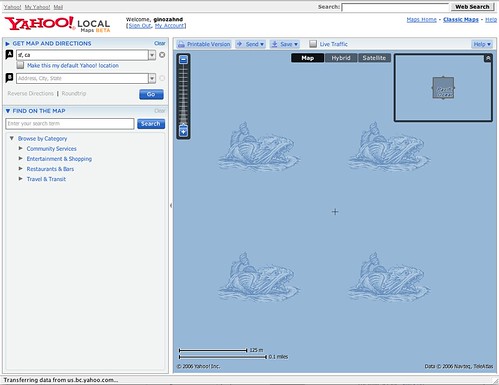Open the Help dropdown in map toolbar
The width and height of the screenshot is (499, 385).
482,44
